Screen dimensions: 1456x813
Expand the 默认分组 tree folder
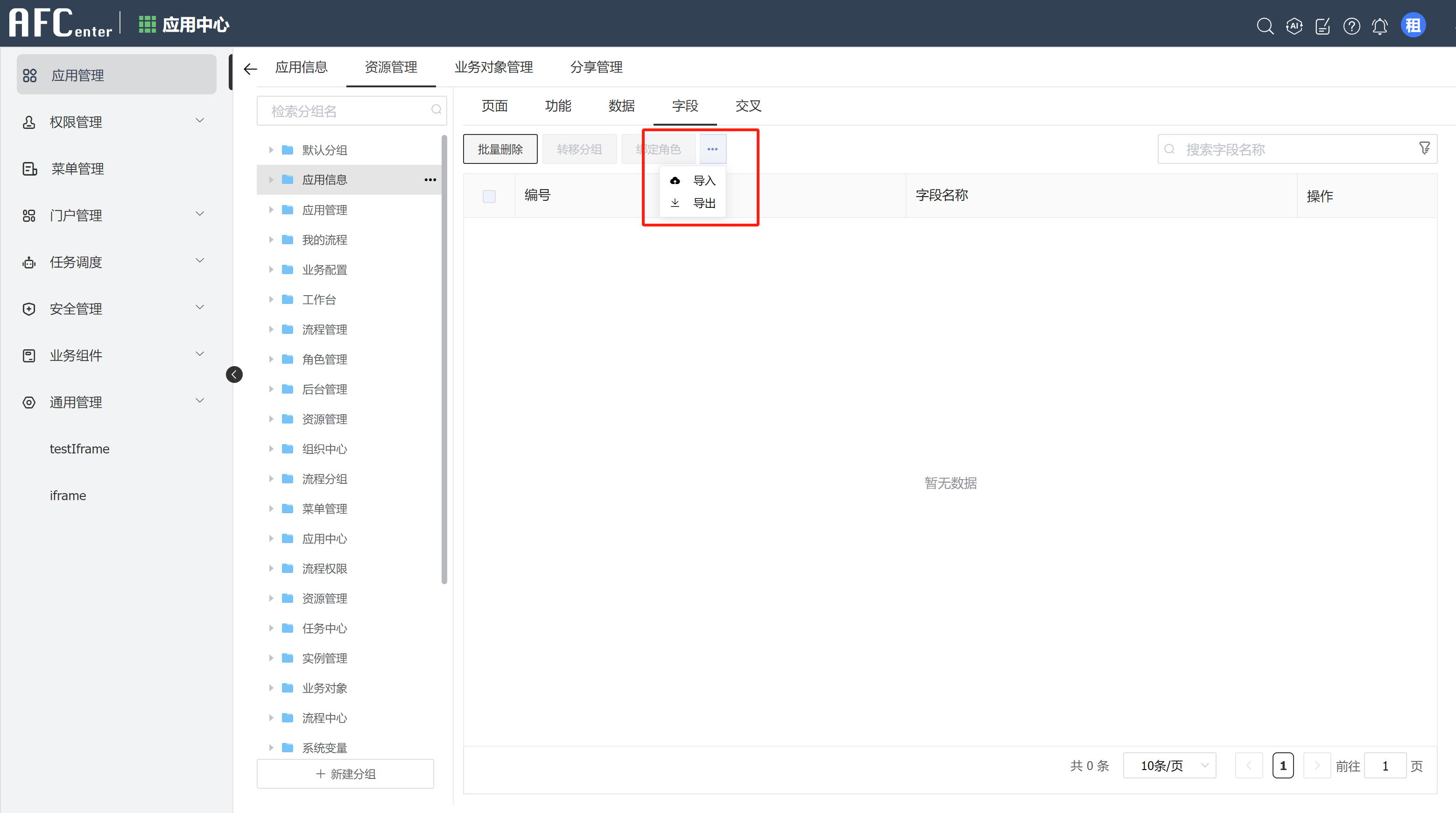coord(271,150)
